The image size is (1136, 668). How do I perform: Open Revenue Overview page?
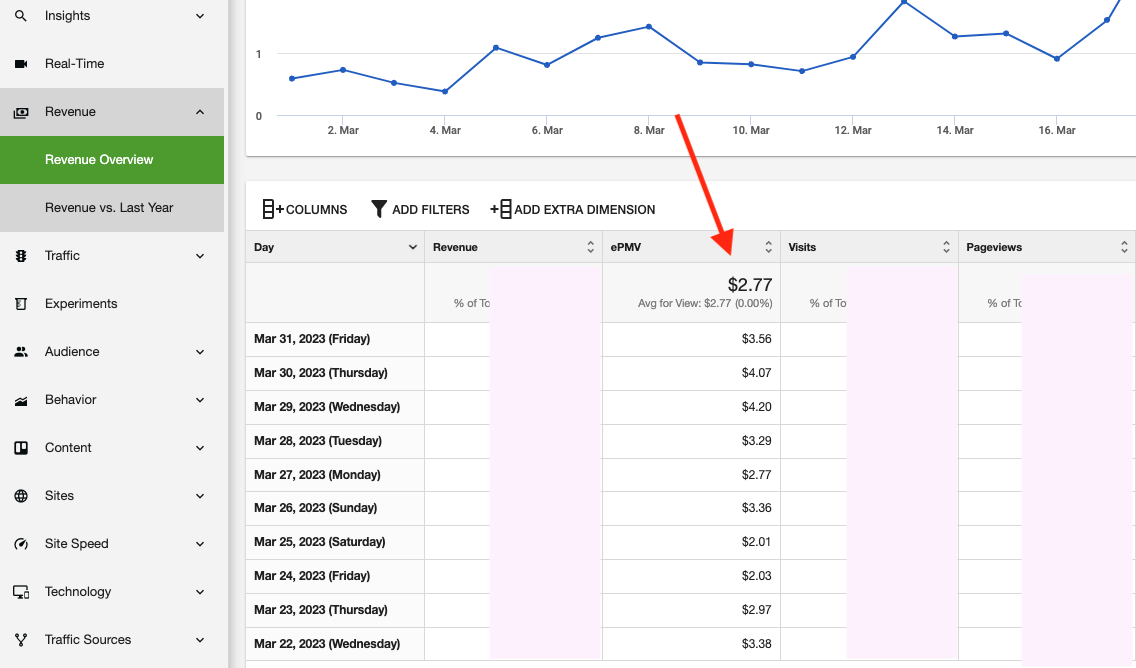coord(112,159)
